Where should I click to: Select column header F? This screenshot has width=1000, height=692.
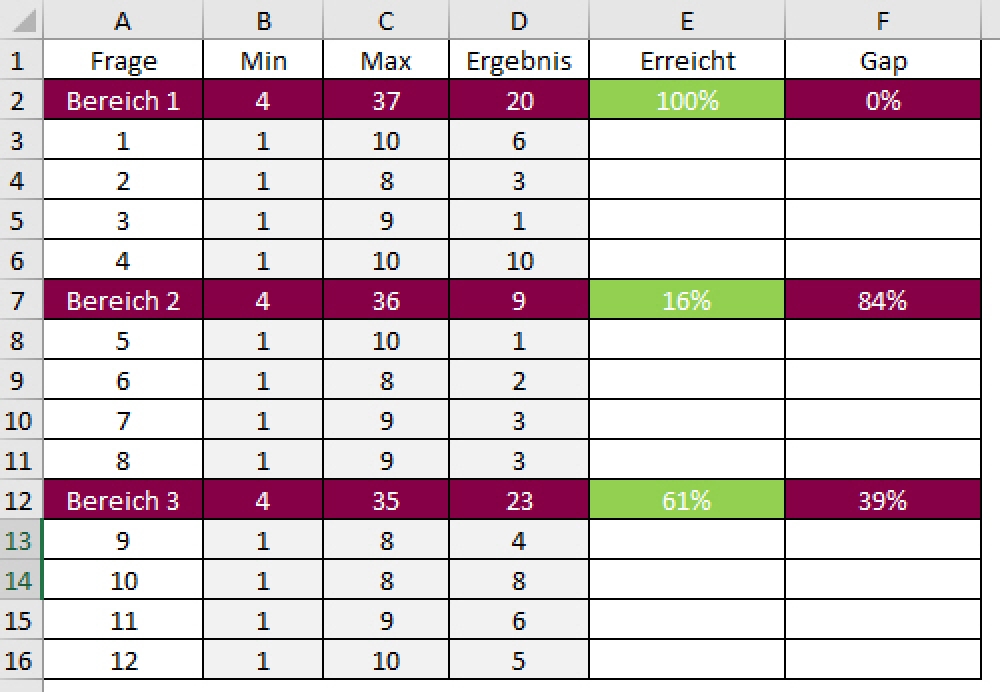tap(883, 20)
